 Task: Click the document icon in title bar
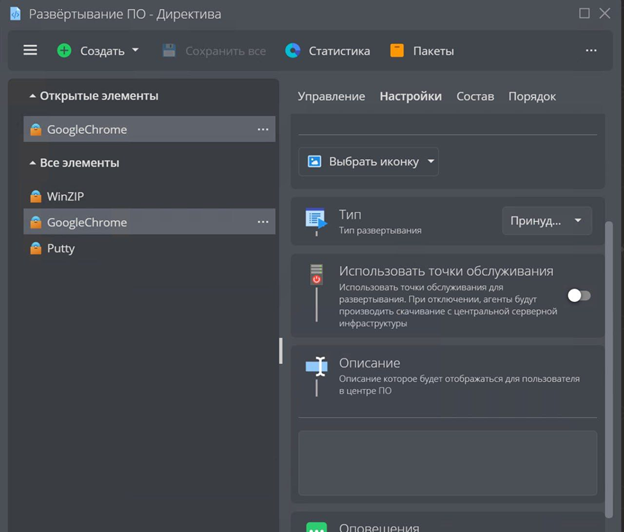(x=15, y=14)
